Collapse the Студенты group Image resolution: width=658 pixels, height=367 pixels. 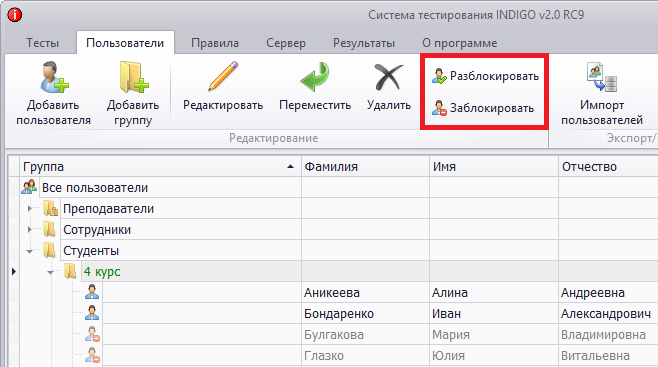(30, 251)
